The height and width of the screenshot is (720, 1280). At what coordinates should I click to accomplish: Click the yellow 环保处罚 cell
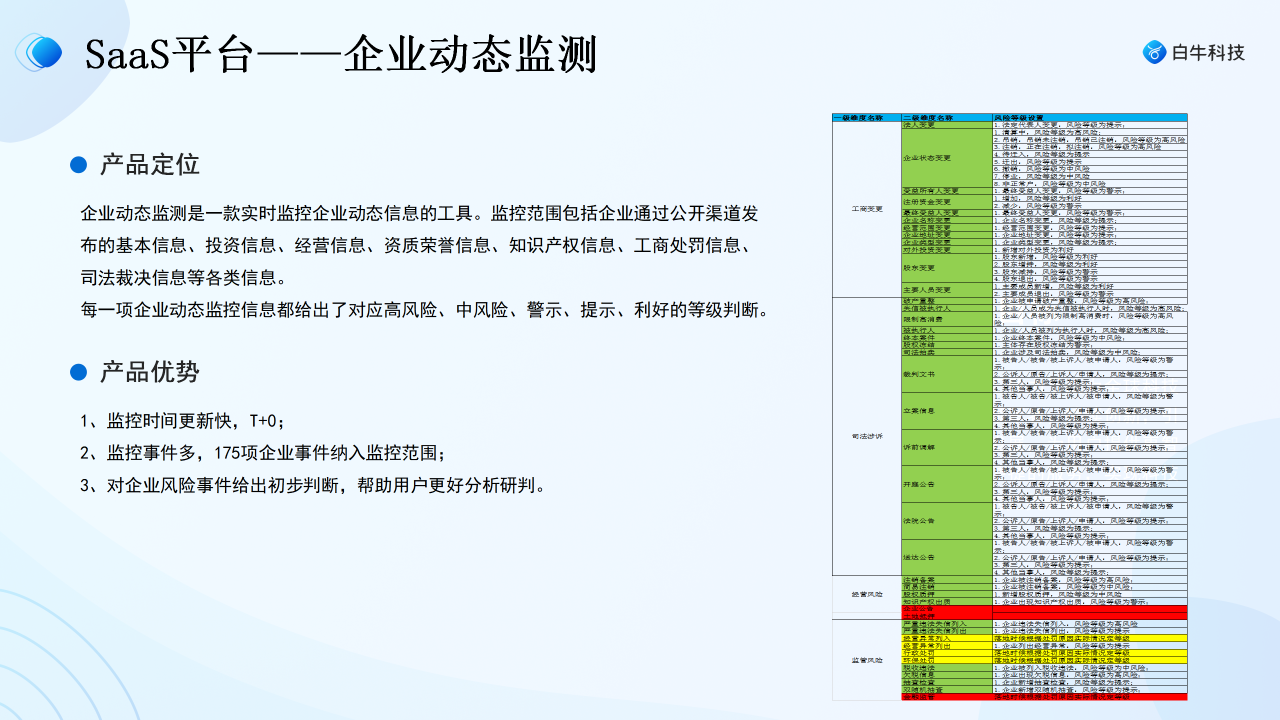tap(946, 660)
